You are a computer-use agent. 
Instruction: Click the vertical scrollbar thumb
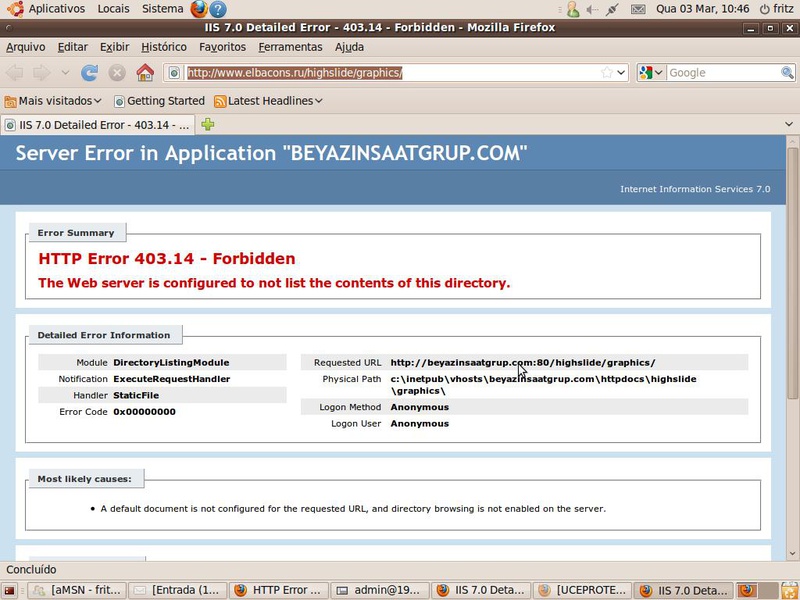click(792, 273)
